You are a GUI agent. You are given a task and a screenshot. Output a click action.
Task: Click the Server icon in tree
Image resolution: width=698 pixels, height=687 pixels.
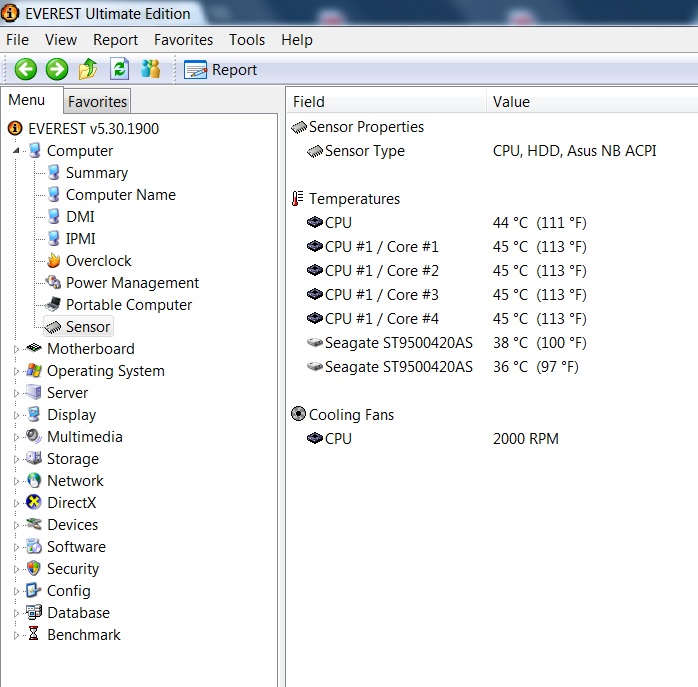click(34, 392)
